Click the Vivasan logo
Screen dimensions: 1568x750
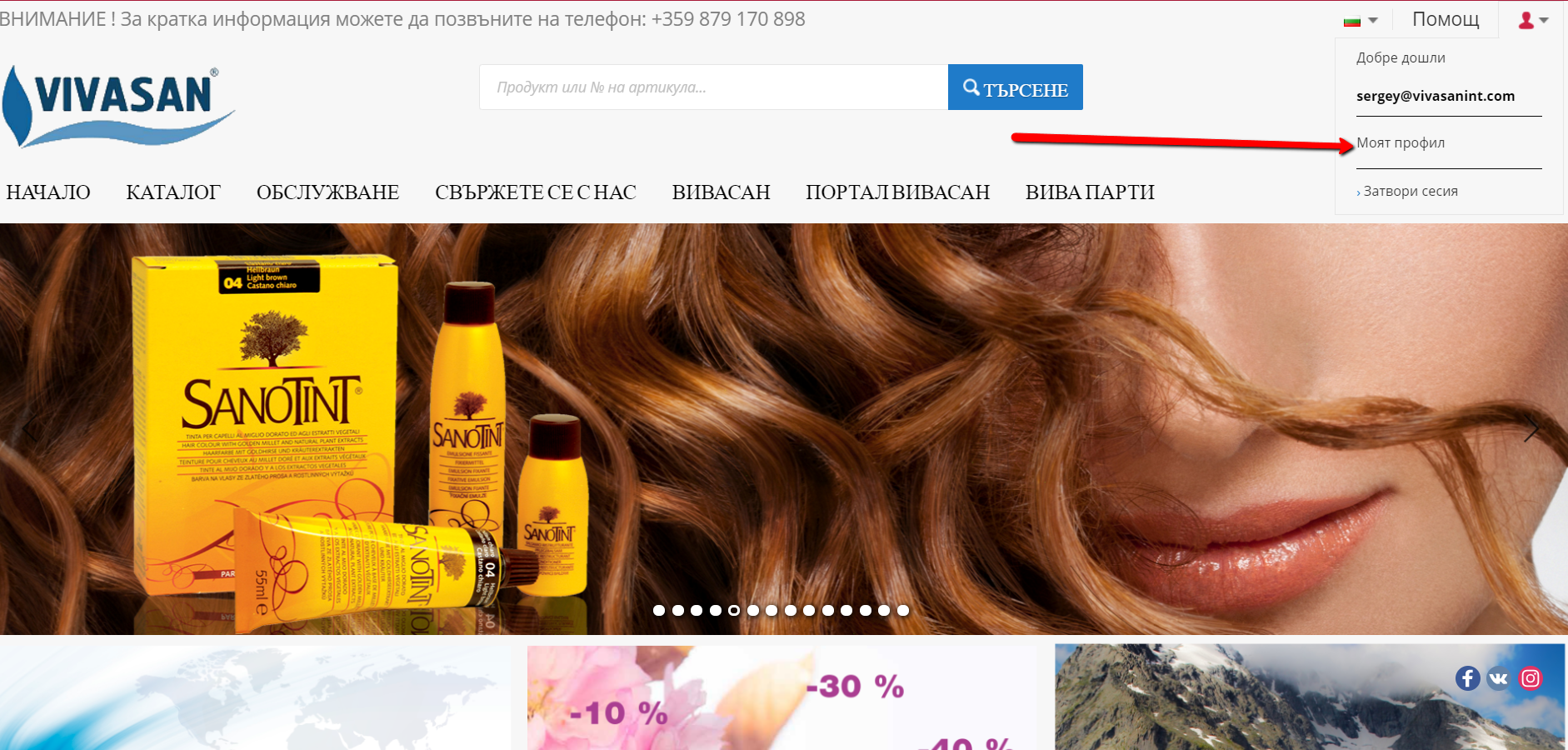pos(117,107)
